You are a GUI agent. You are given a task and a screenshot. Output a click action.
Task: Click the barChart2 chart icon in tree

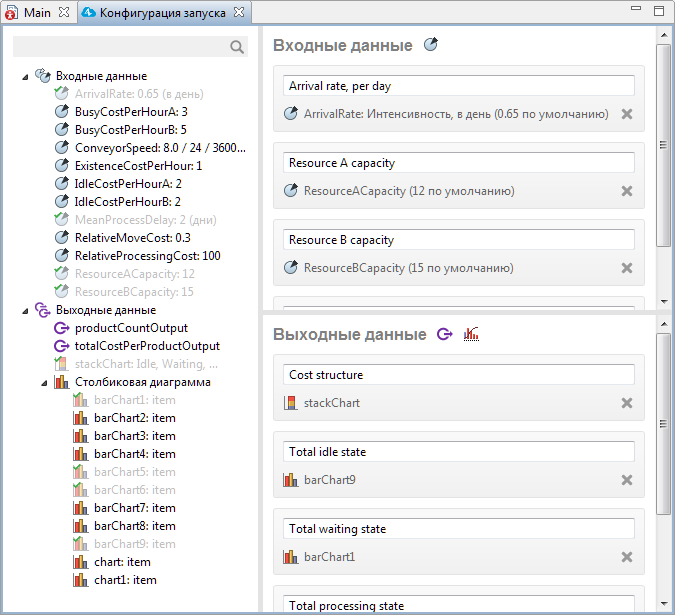(x=81, y=418)
